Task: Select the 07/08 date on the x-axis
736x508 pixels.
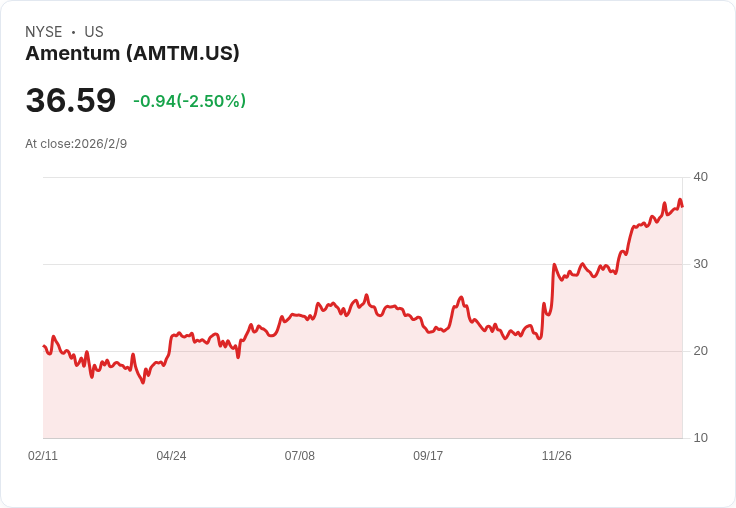Action: (299, 456)
